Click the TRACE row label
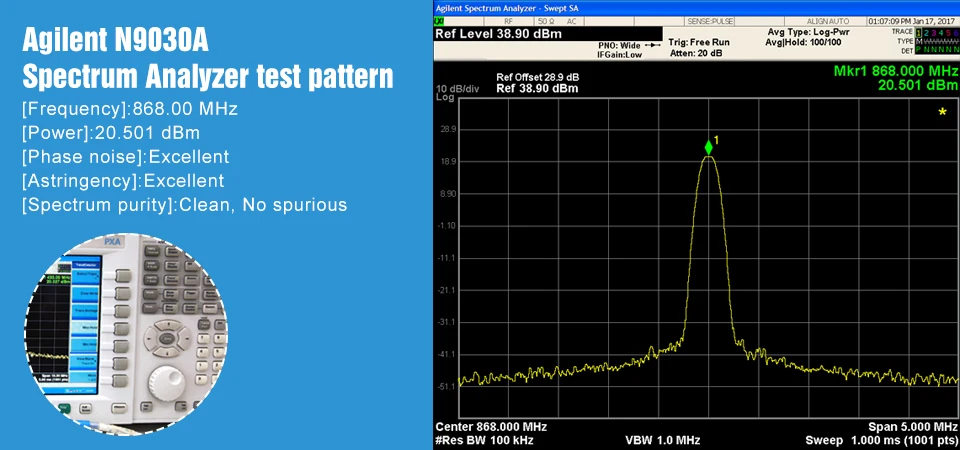Viewport: 960px width, 450px height. 902,31
